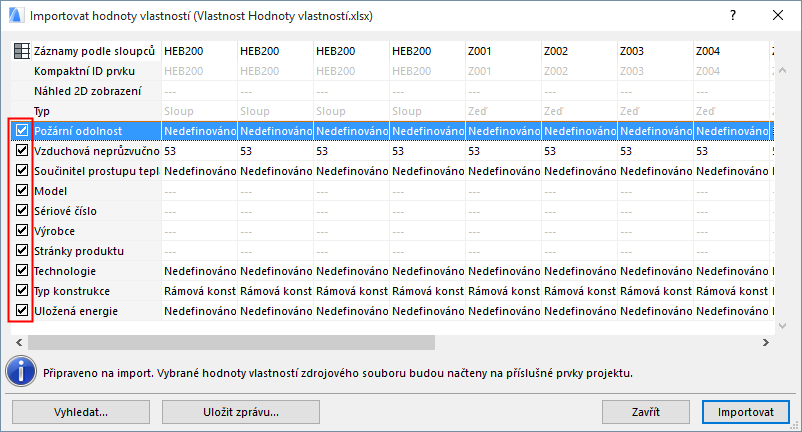Select the Výrobce row label
This screenshot has width=802, height=432.
coord(54,231)
